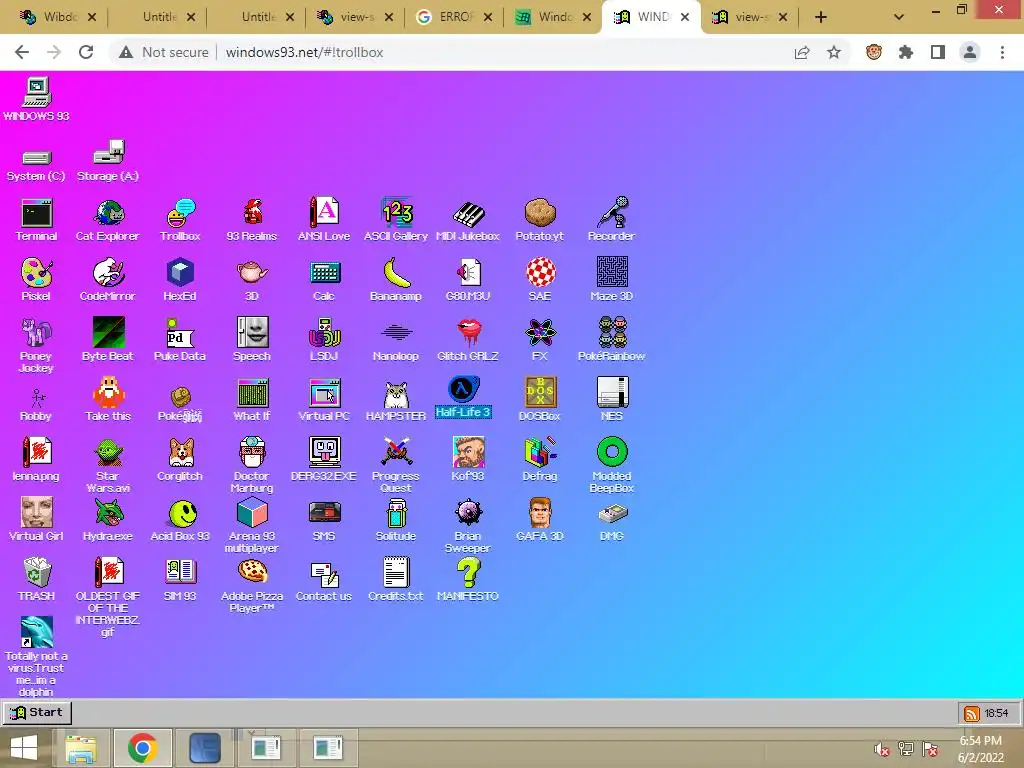Switch to the last view-s tab
This screenshot has width=1024, height=768.
tap(750, 17)
